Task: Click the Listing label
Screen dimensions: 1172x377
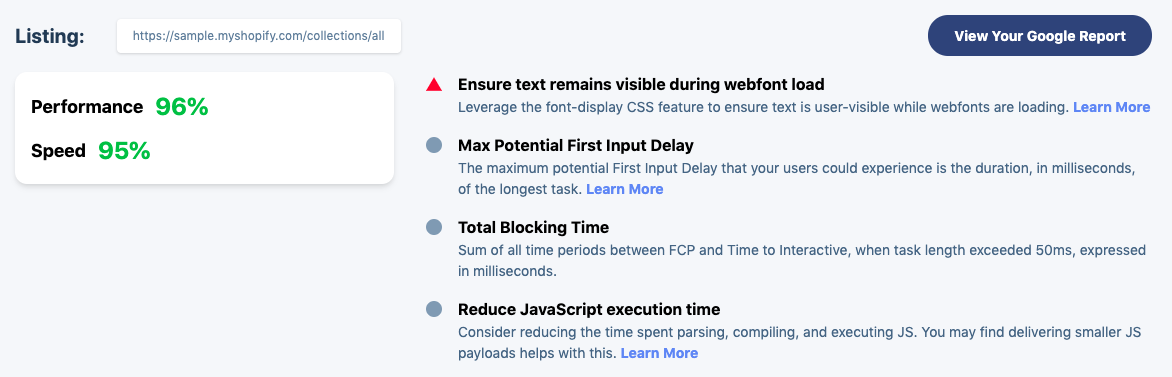Action: pyautogui.click(x=50, y=36)
